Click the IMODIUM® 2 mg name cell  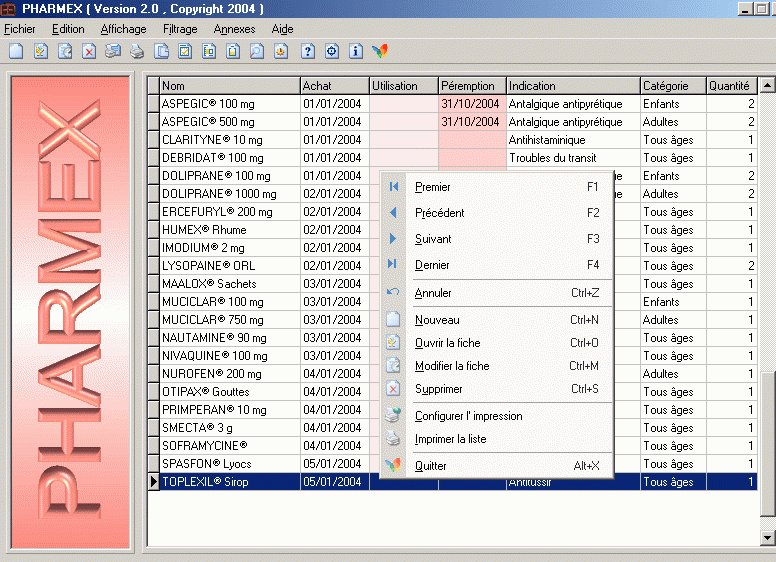pyautogui.click(x=230, y=248)
